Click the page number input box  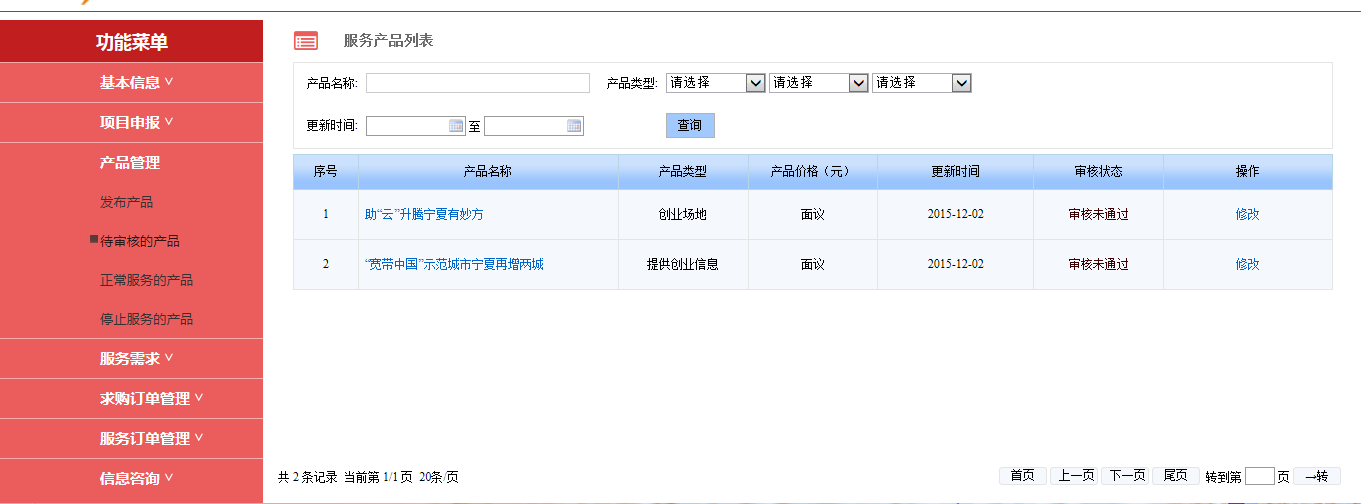[1259, 476]
